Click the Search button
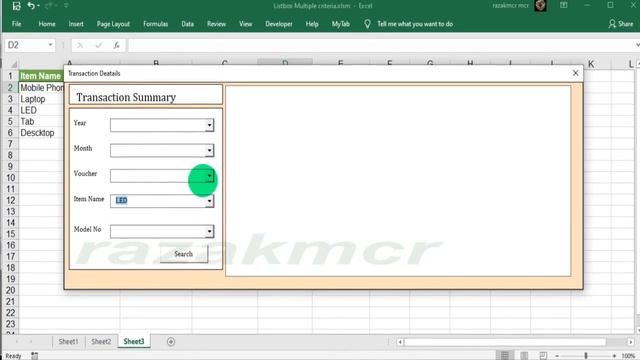 184,254
